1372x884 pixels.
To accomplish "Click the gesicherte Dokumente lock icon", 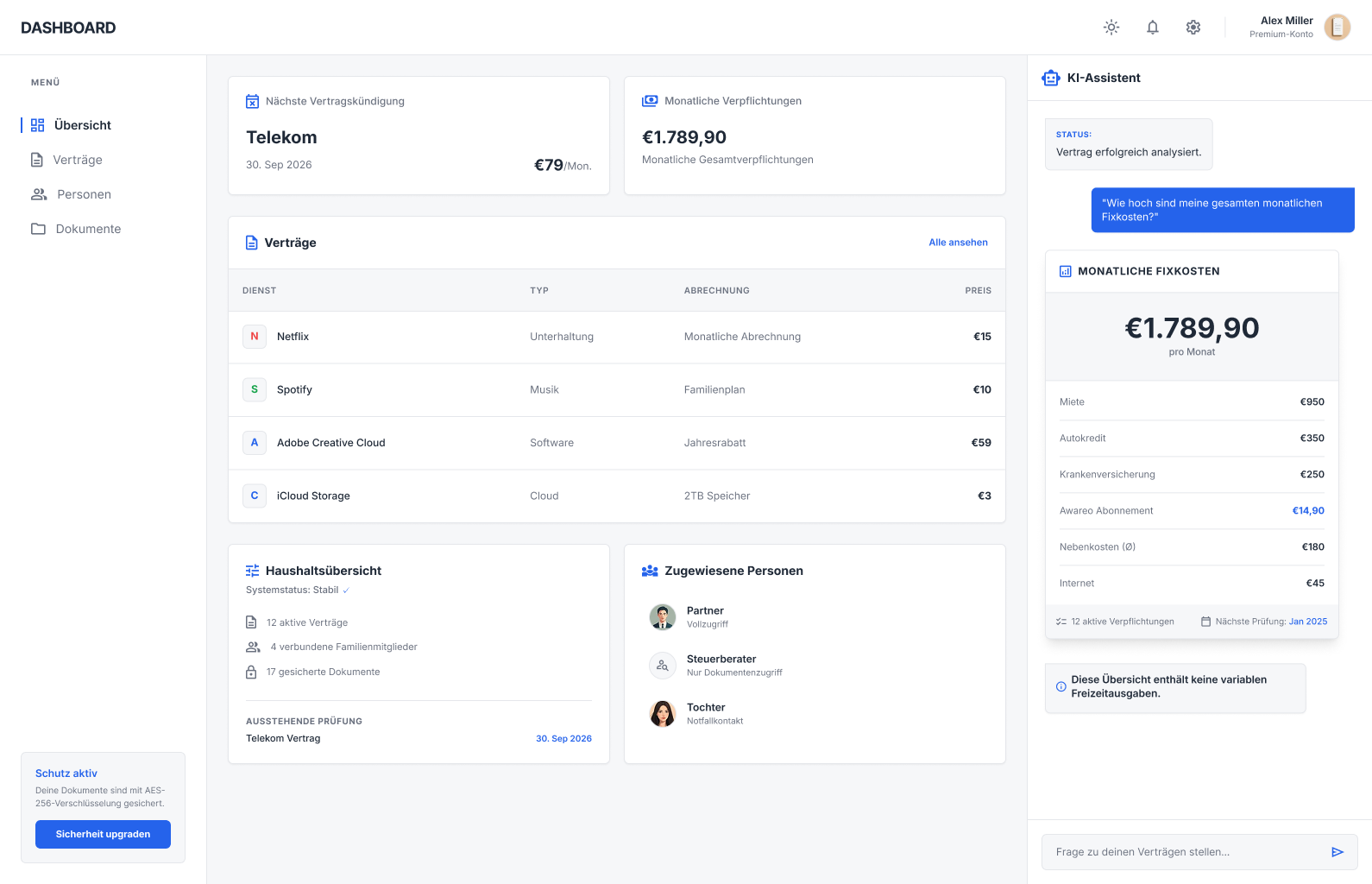I will click(x=251, y=672).
